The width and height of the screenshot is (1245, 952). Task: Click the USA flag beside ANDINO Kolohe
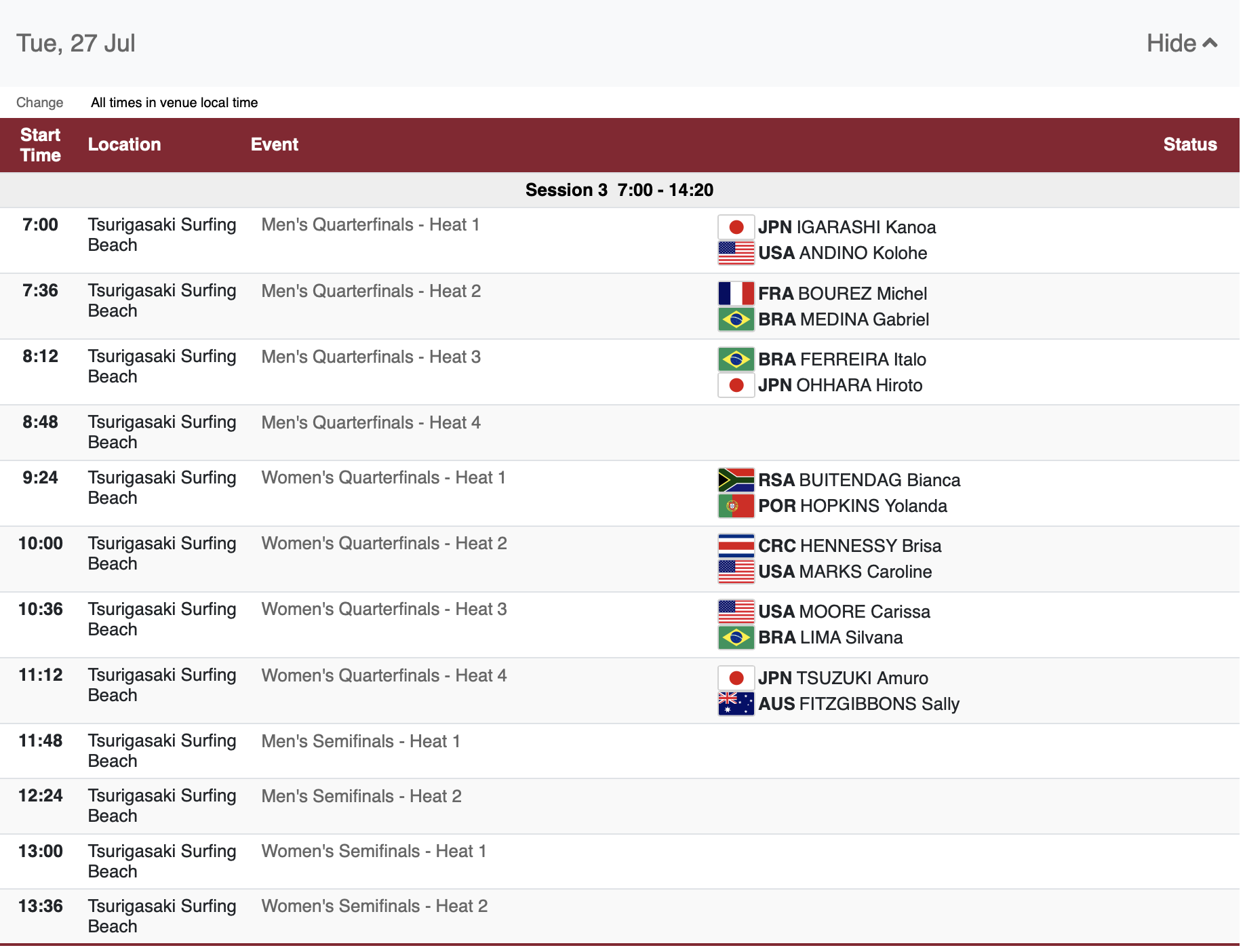click(736, 253)
